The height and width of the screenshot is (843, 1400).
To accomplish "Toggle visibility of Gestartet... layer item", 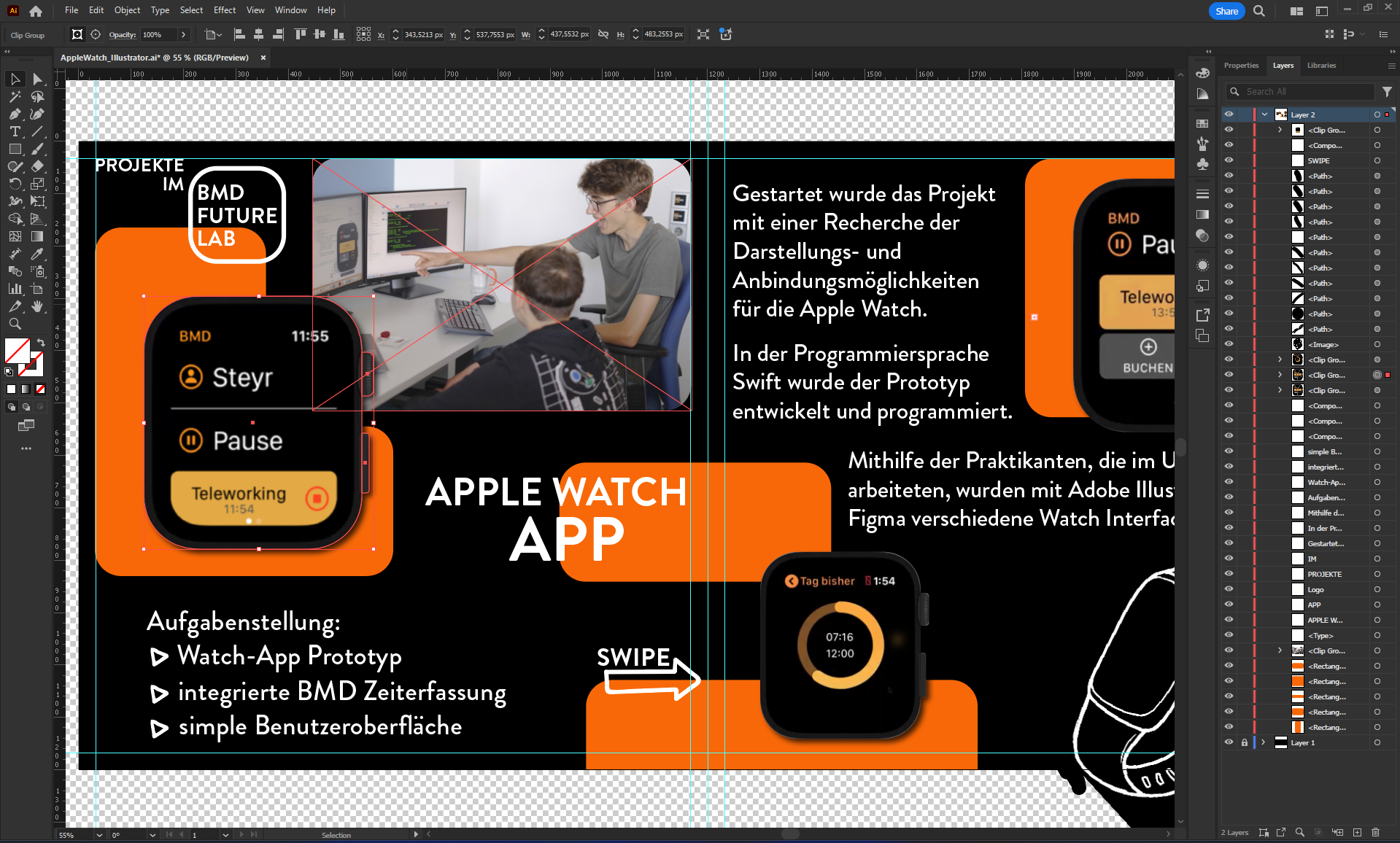I will tap(1229, 543).
